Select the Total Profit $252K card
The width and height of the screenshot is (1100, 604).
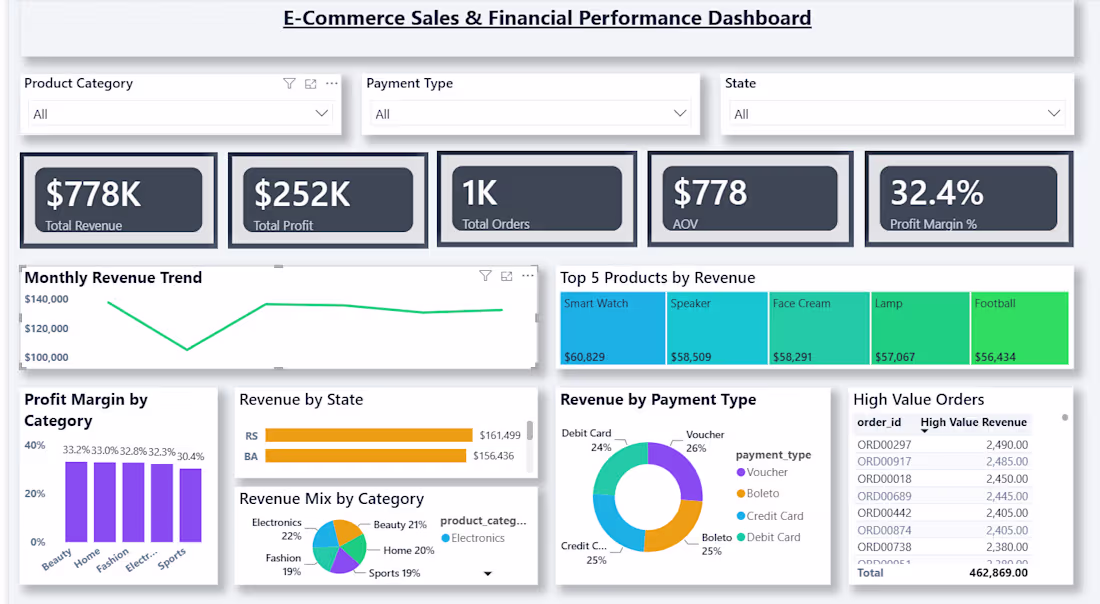click(328, 200)
